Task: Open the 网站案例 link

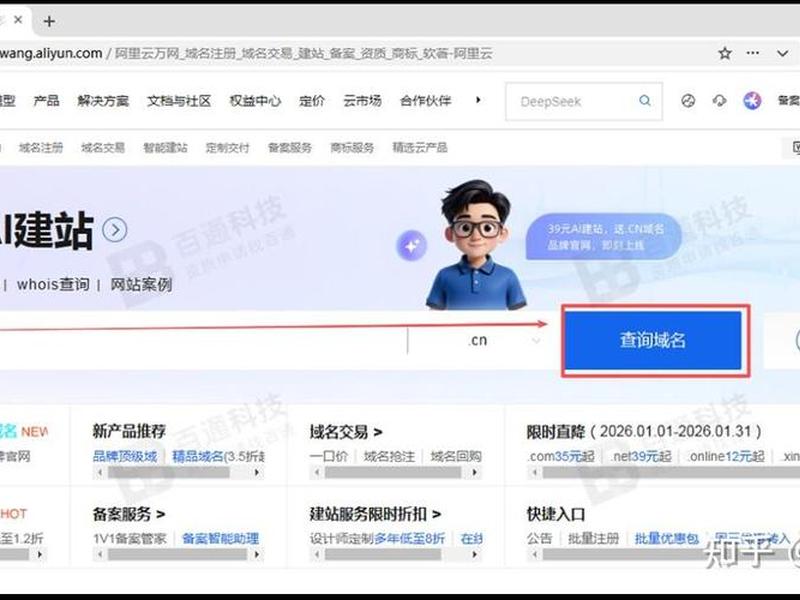Action: click(x=141, y=284)
